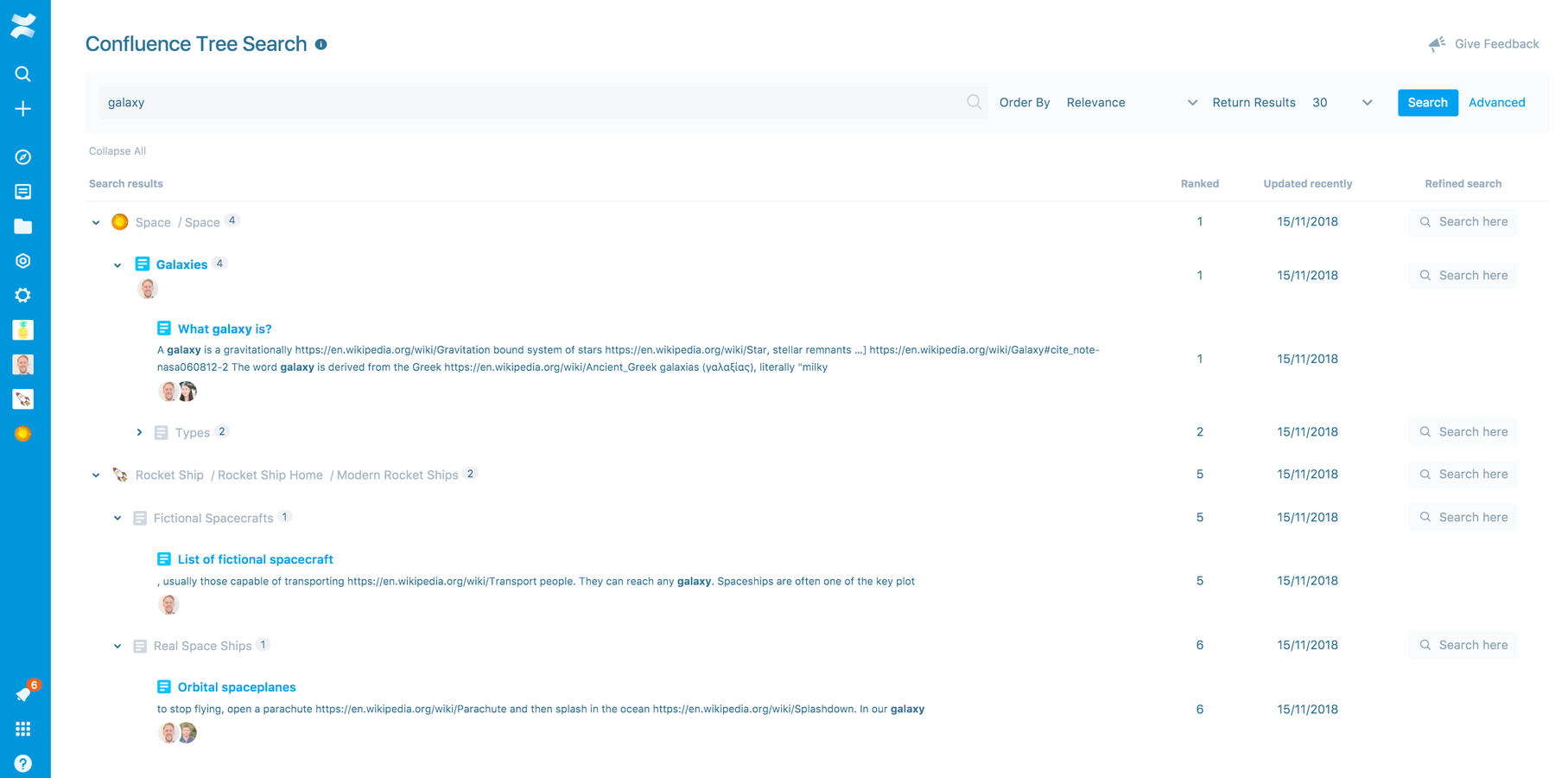
Task: Collapse the Space / Space tree node
Action: pos(96,223)
